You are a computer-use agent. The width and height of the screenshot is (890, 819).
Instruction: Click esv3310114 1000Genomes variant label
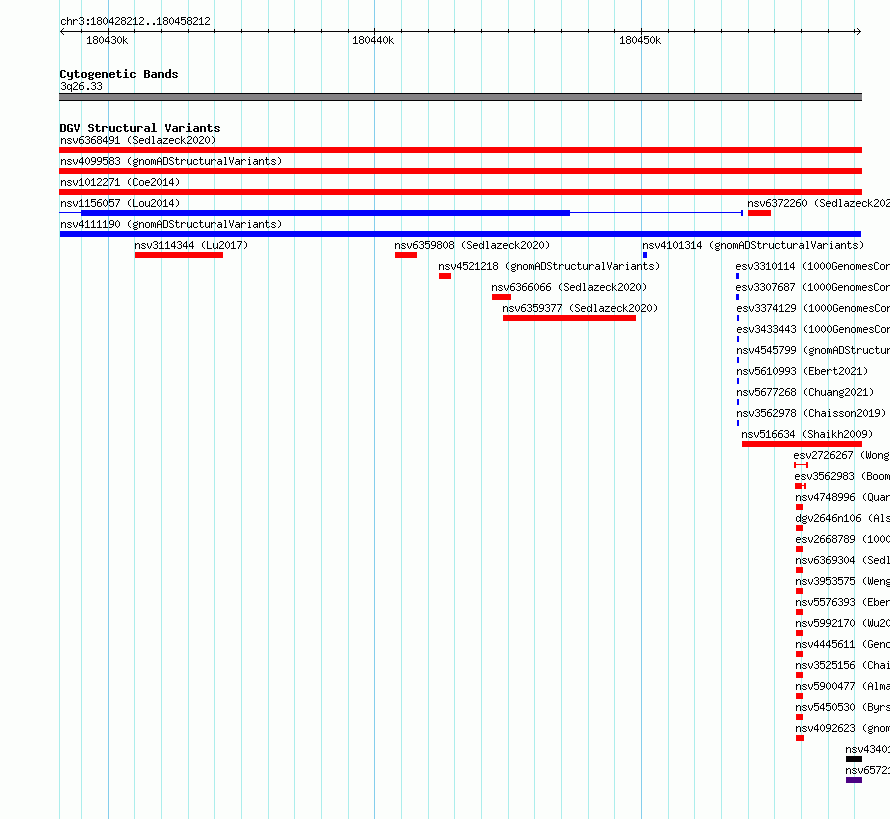pyautogui.click(x=813, y=266)
